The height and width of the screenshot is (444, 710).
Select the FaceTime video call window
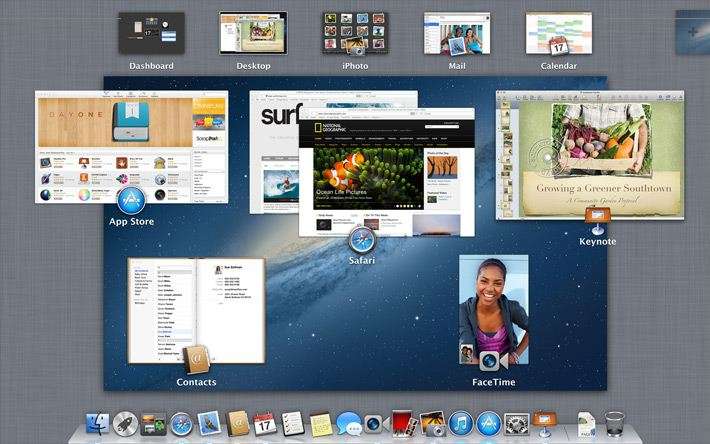click(x=494, y=310)
